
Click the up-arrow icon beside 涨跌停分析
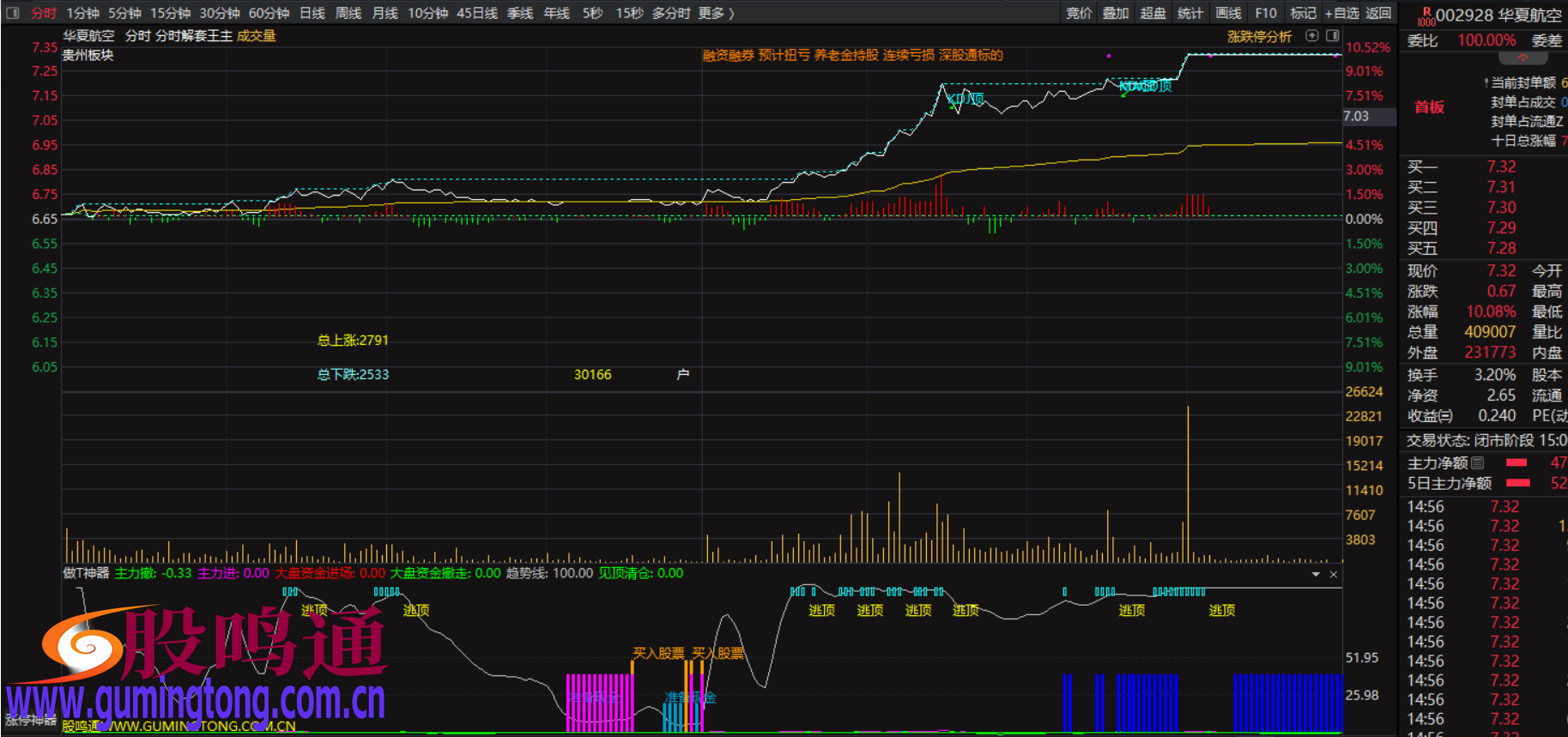click(1311, 36)
